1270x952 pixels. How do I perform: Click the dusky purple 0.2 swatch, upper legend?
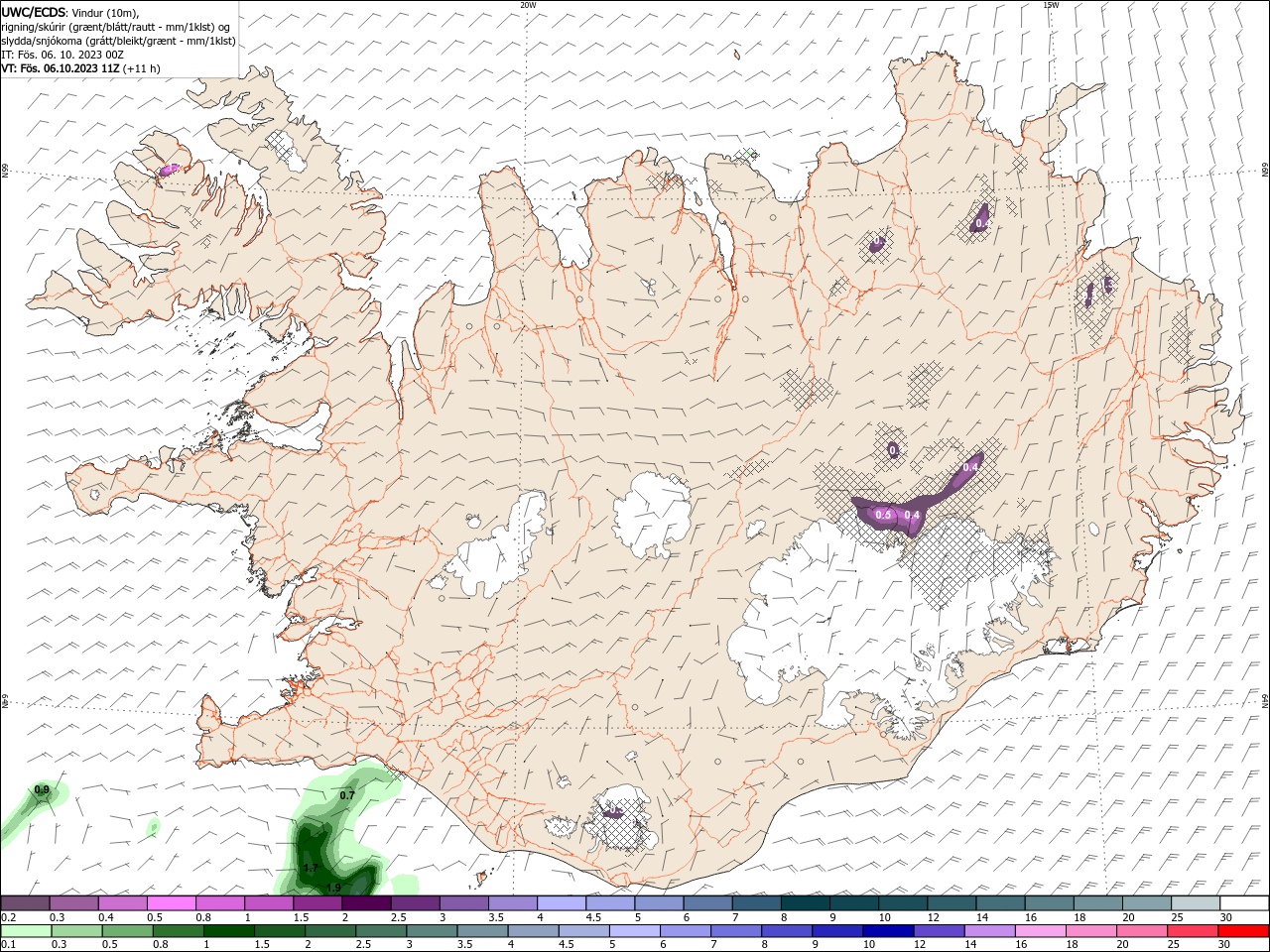pyautogui.click(x=25, y=903)
